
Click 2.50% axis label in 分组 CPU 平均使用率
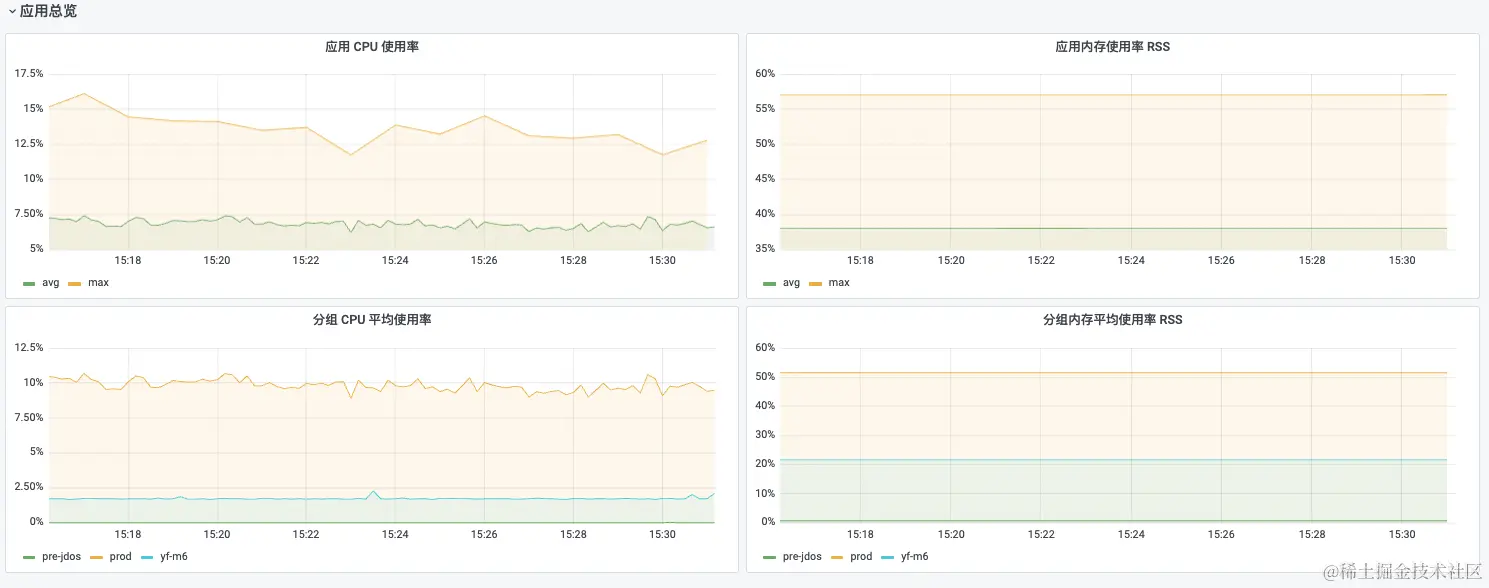point(29,487)
